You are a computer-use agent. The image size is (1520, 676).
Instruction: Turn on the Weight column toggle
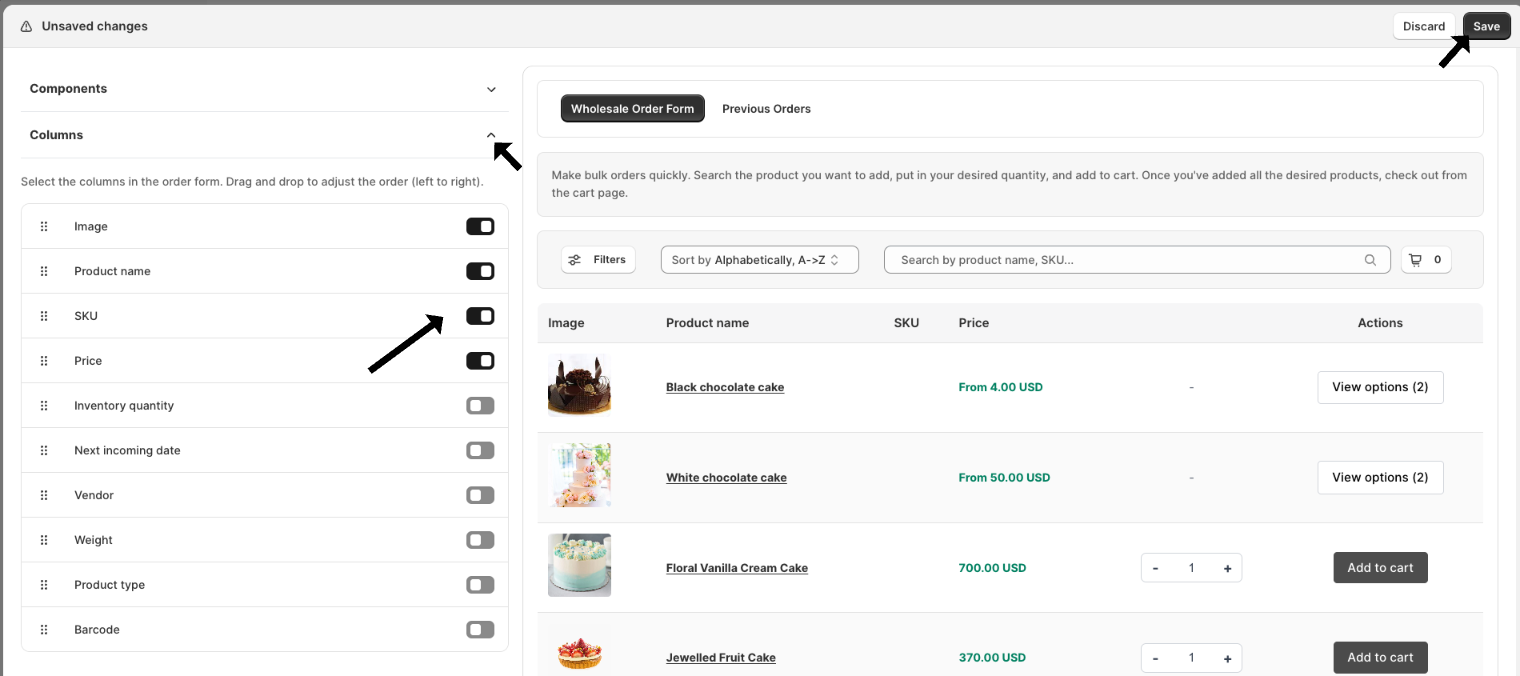coord(480,540)
